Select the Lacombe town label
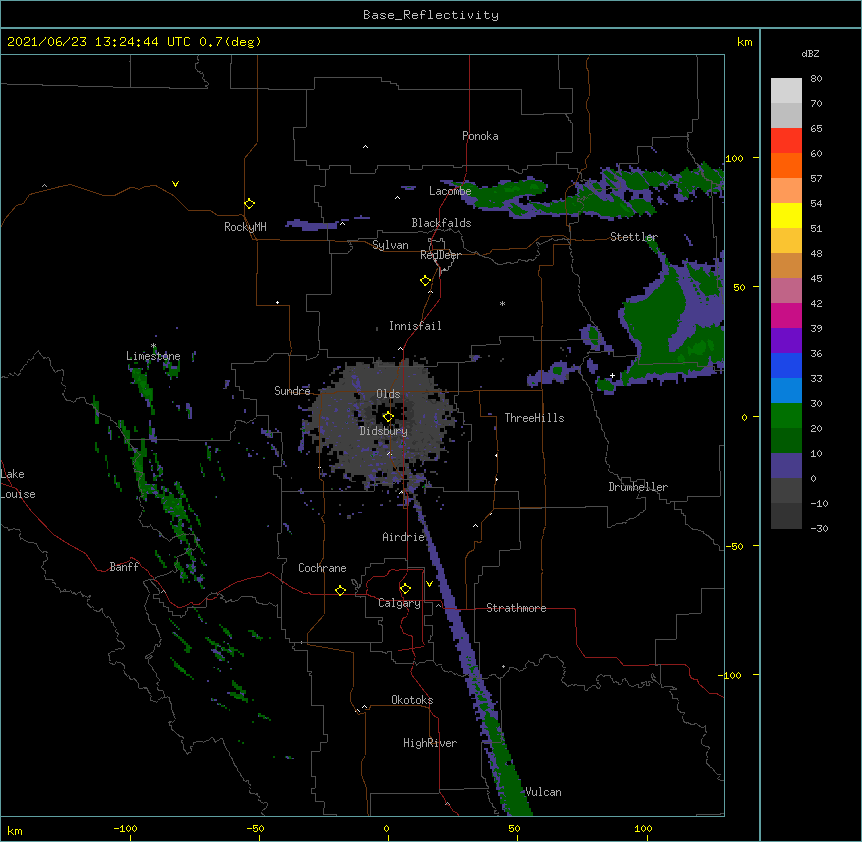This screenshot has height=842, width=862. click(x=450, y=191)
